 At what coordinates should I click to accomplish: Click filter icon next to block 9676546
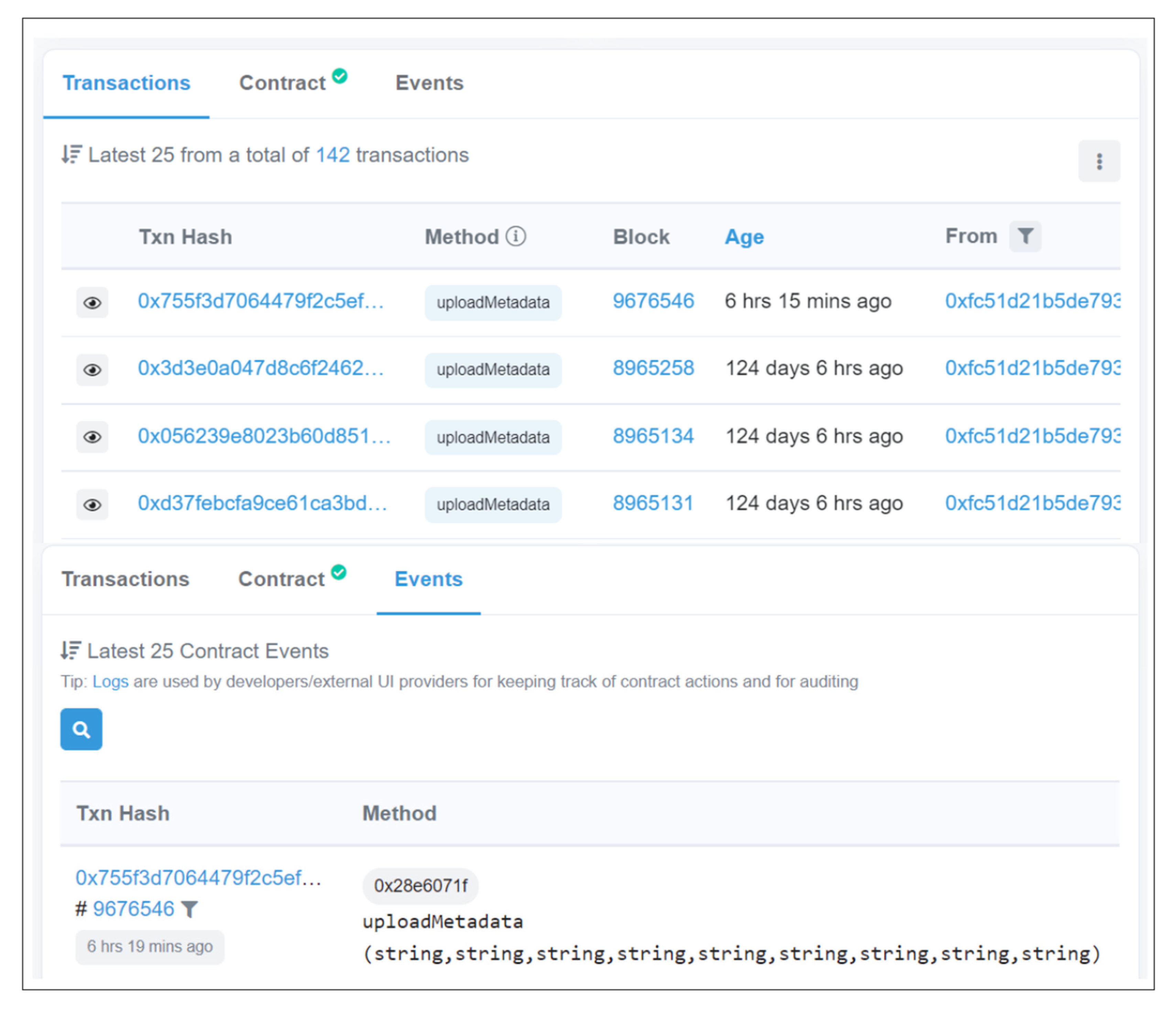tap(189, 909)
